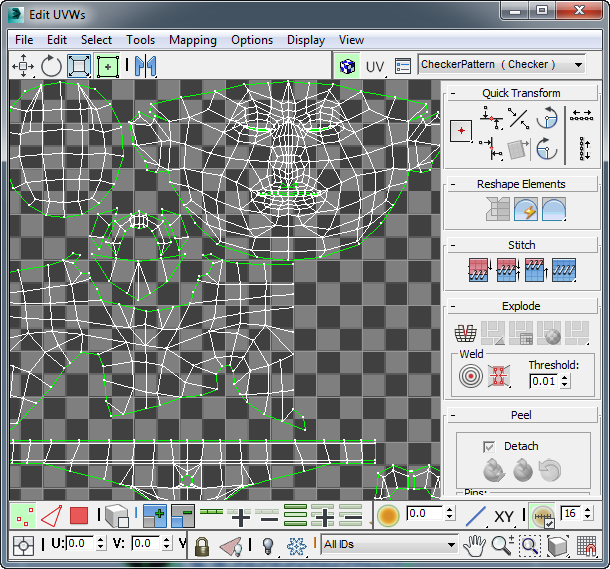
Task: Toggle Vertex sub-object mode
Action: 23,516
